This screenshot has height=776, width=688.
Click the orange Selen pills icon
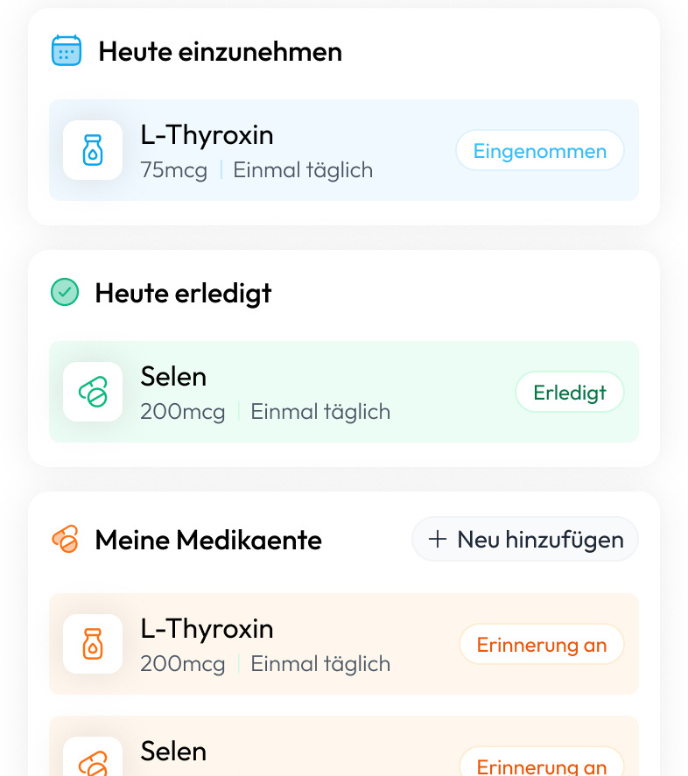click(92, 762)
